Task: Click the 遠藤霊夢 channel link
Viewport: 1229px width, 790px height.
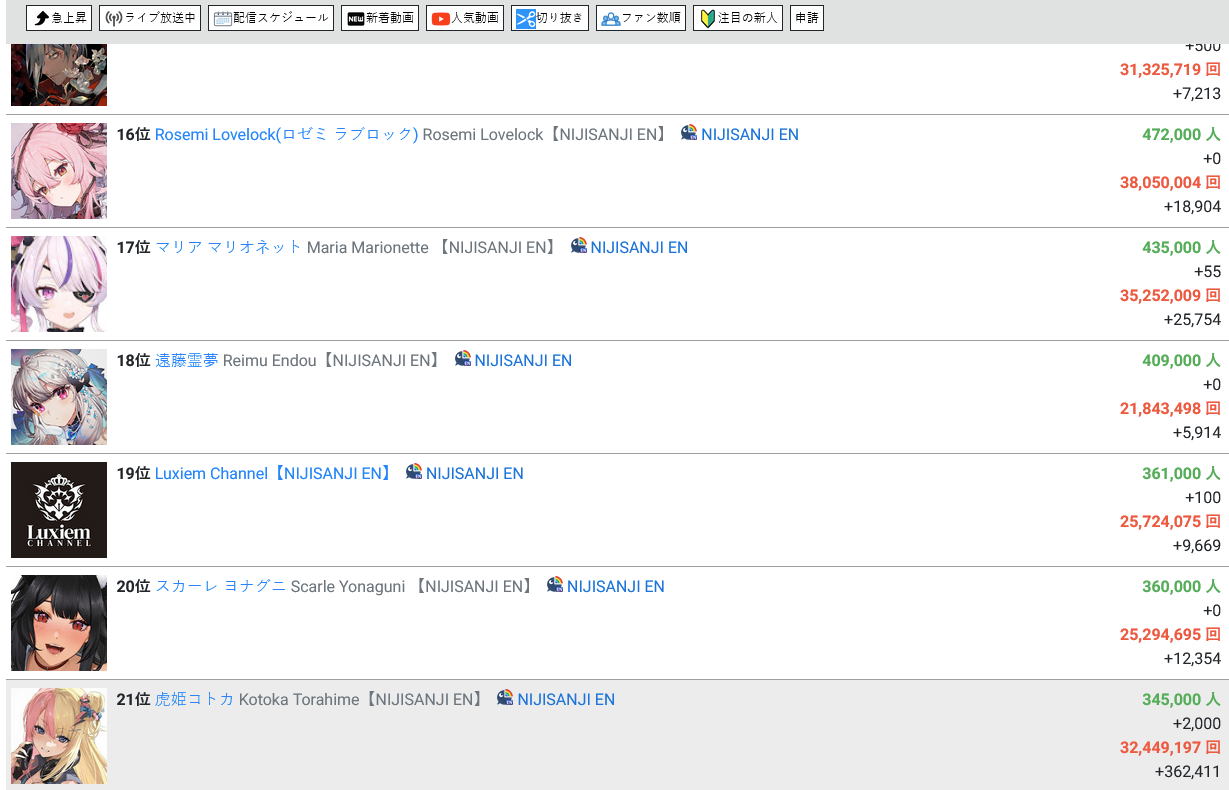Action: [186, 360]
